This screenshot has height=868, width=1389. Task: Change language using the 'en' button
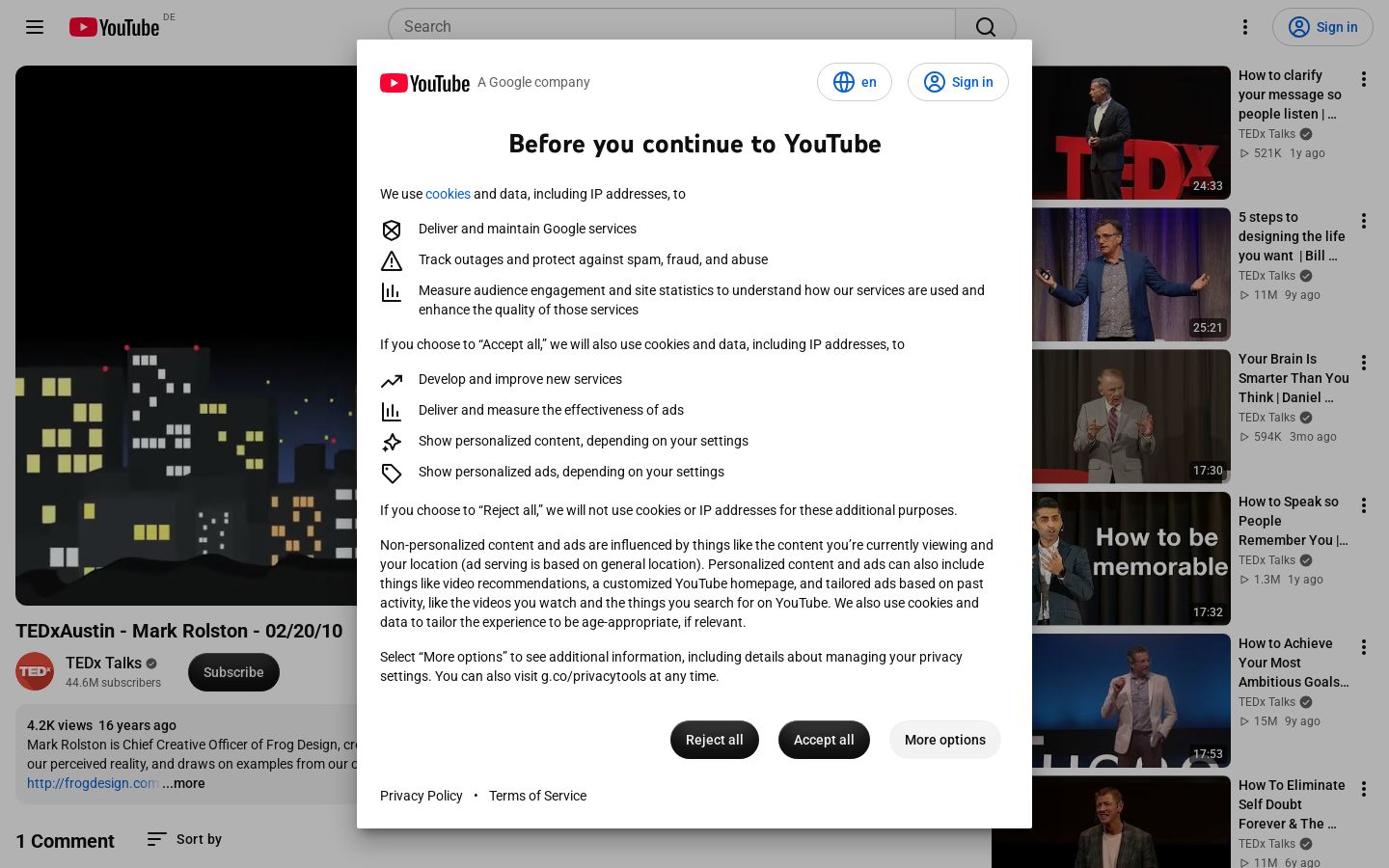[855, 82]
